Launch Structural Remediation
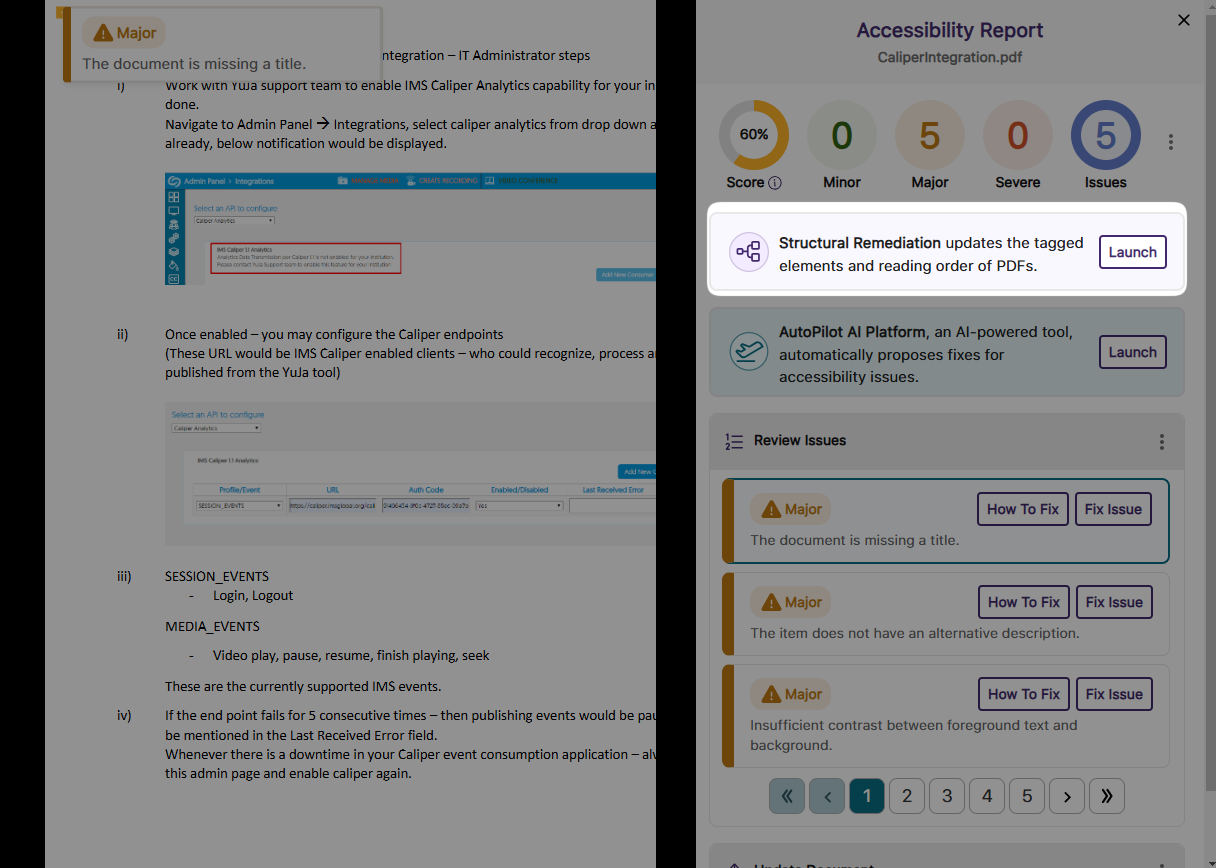The height and width of the screenshot is (868, 1216). click(x=1132, y=252)
